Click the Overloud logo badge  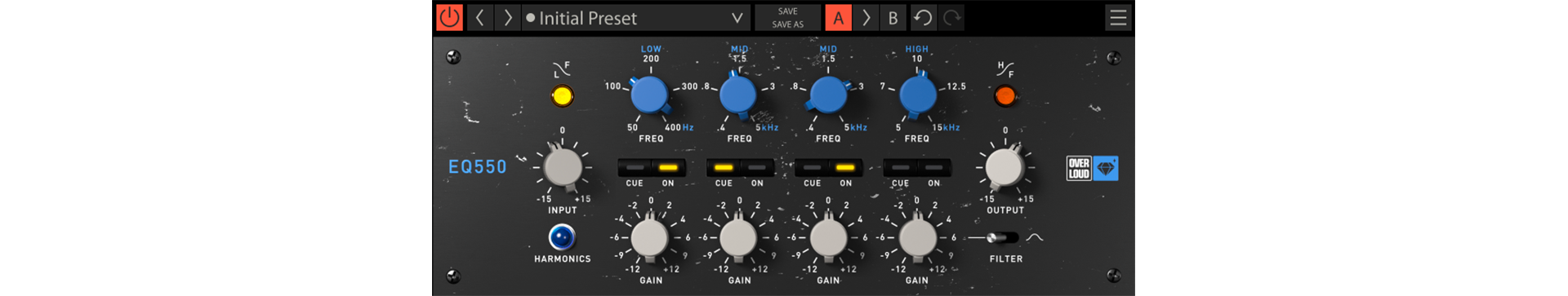1092,168
